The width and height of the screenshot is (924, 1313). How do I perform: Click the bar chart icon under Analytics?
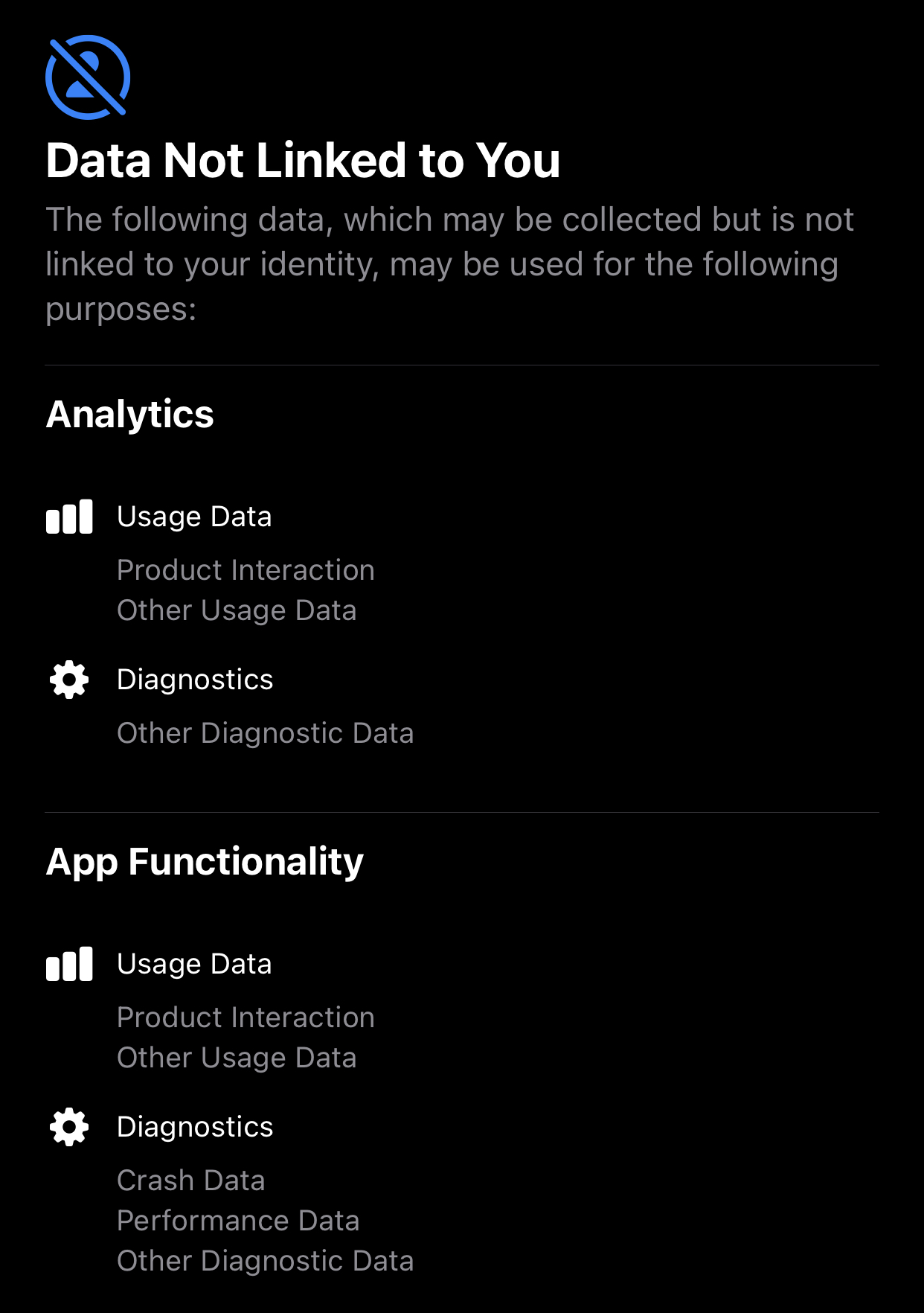coord(69,517)
